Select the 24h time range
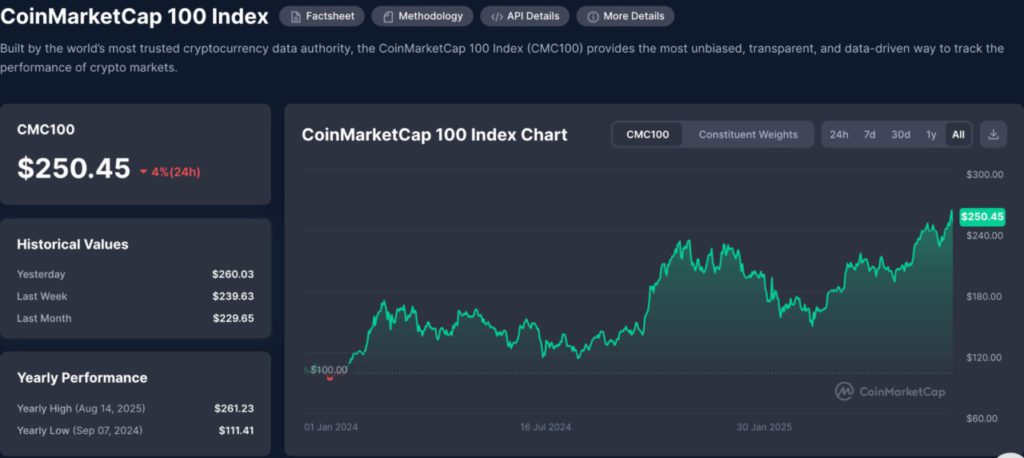 (x=839, y=134)
